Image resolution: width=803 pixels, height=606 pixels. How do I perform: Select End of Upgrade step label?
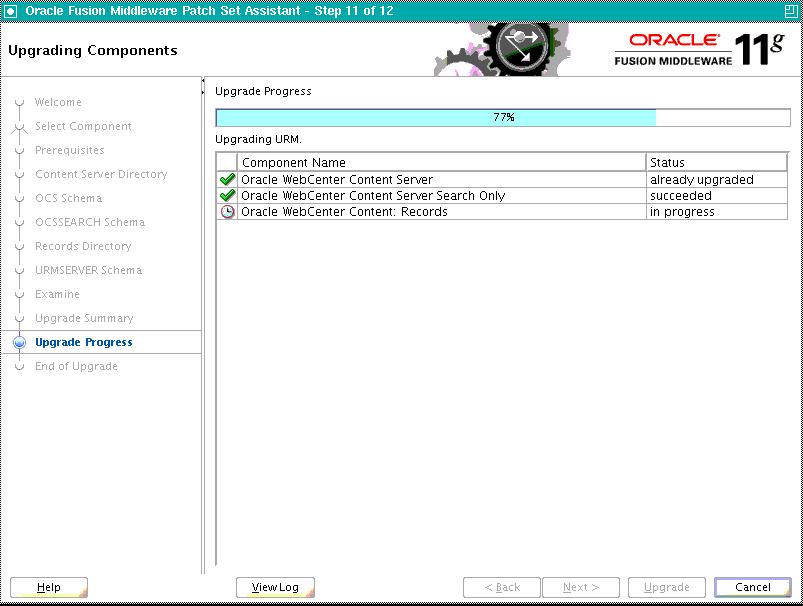click(76, 366)
